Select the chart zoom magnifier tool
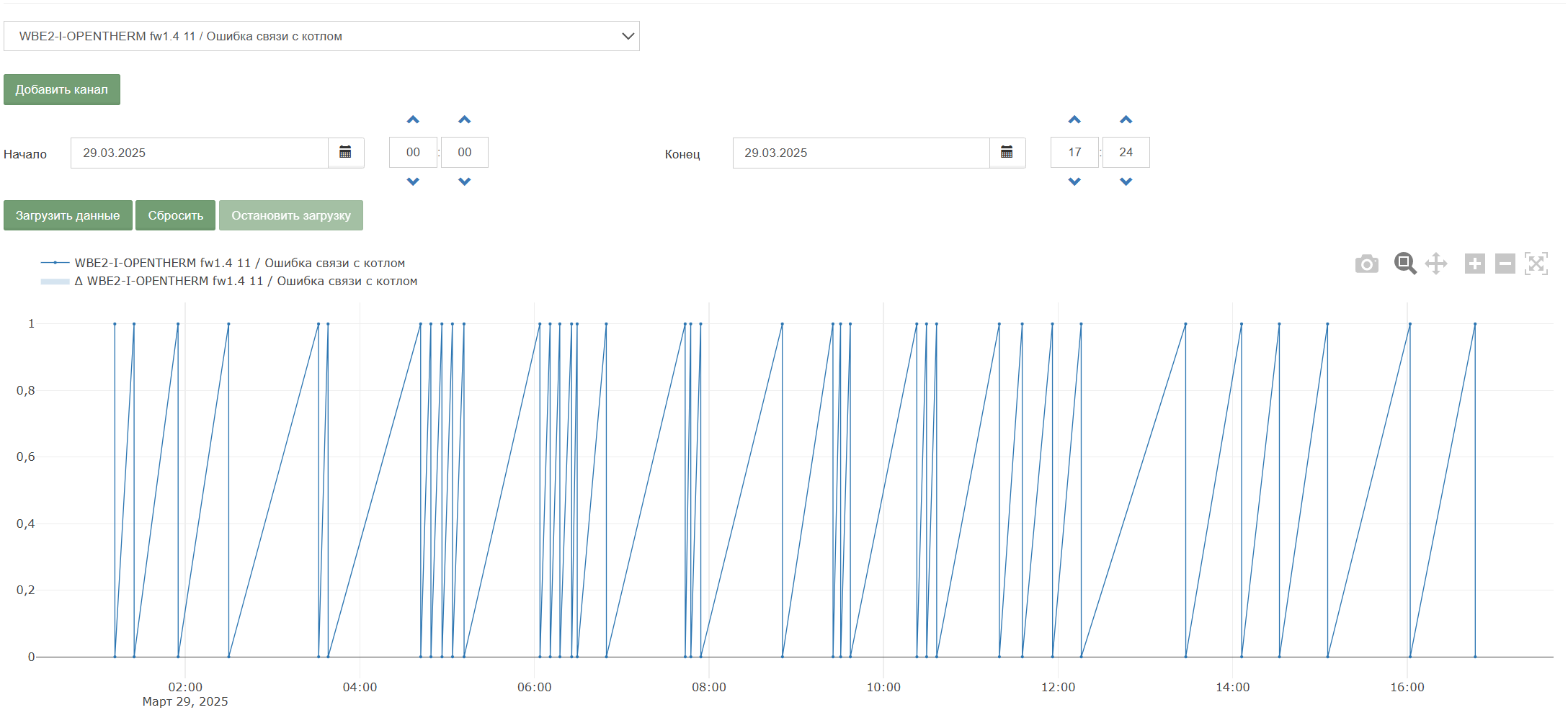1568x710 pixels. pos(1405,264)
